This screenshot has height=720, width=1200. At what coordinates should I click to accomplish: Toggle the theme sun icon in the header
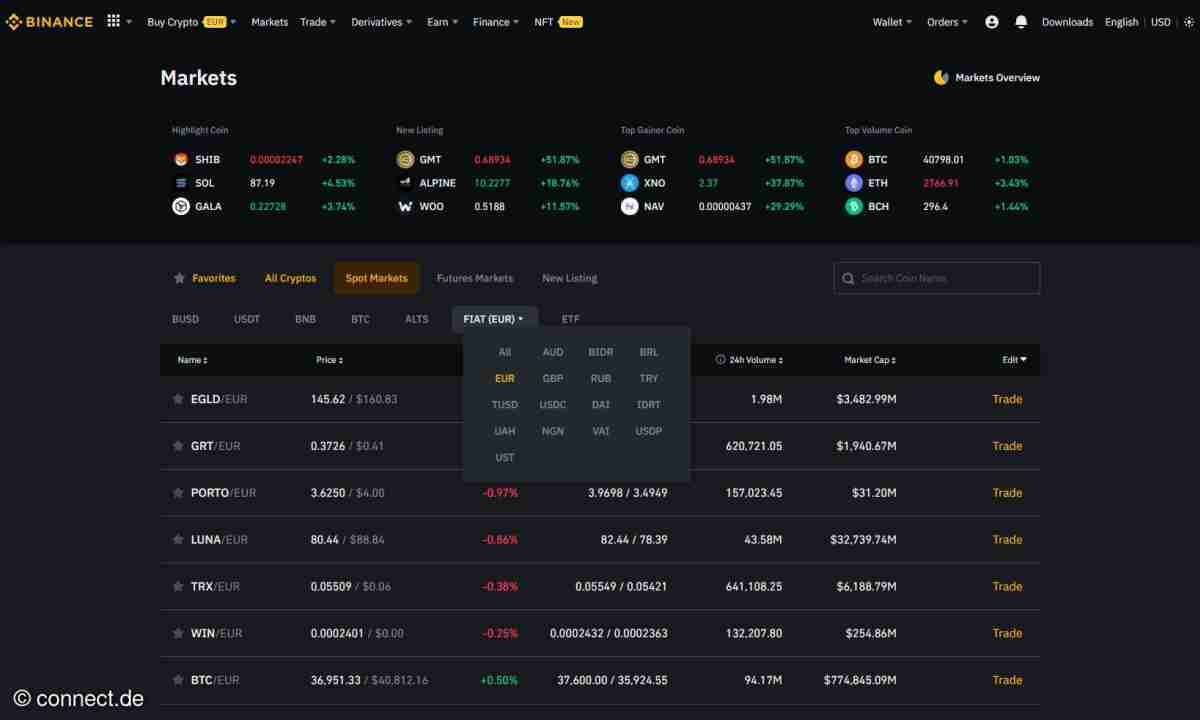[1189, 21]
